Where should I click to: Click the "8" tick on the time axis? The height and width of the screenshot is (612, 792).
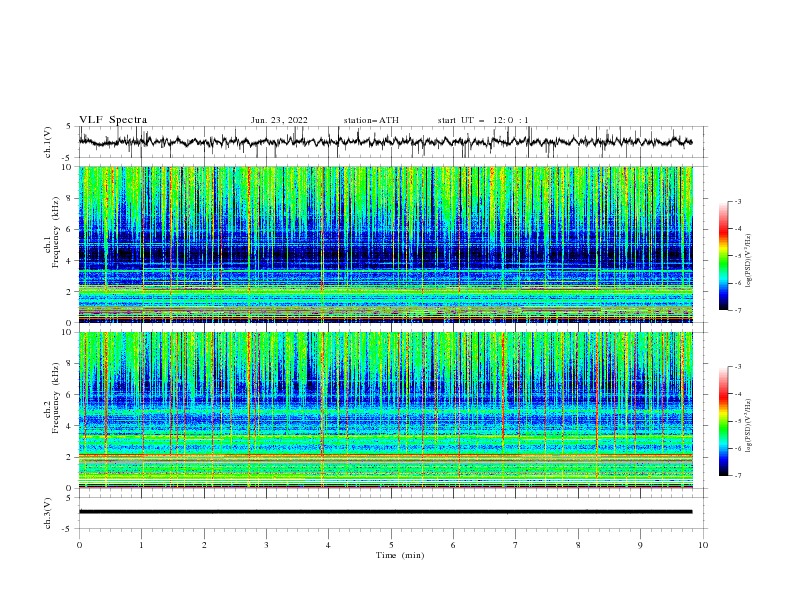tap(578, 545)
